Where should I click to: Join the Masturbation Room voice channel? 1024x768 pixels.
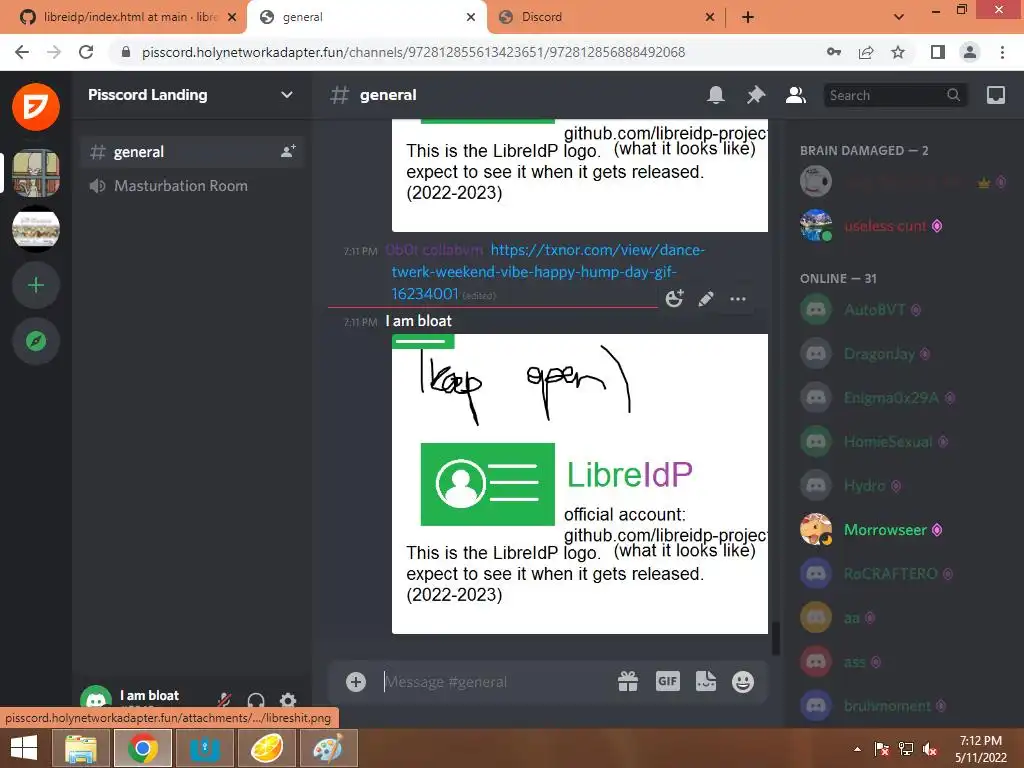(x=193, y=186)
